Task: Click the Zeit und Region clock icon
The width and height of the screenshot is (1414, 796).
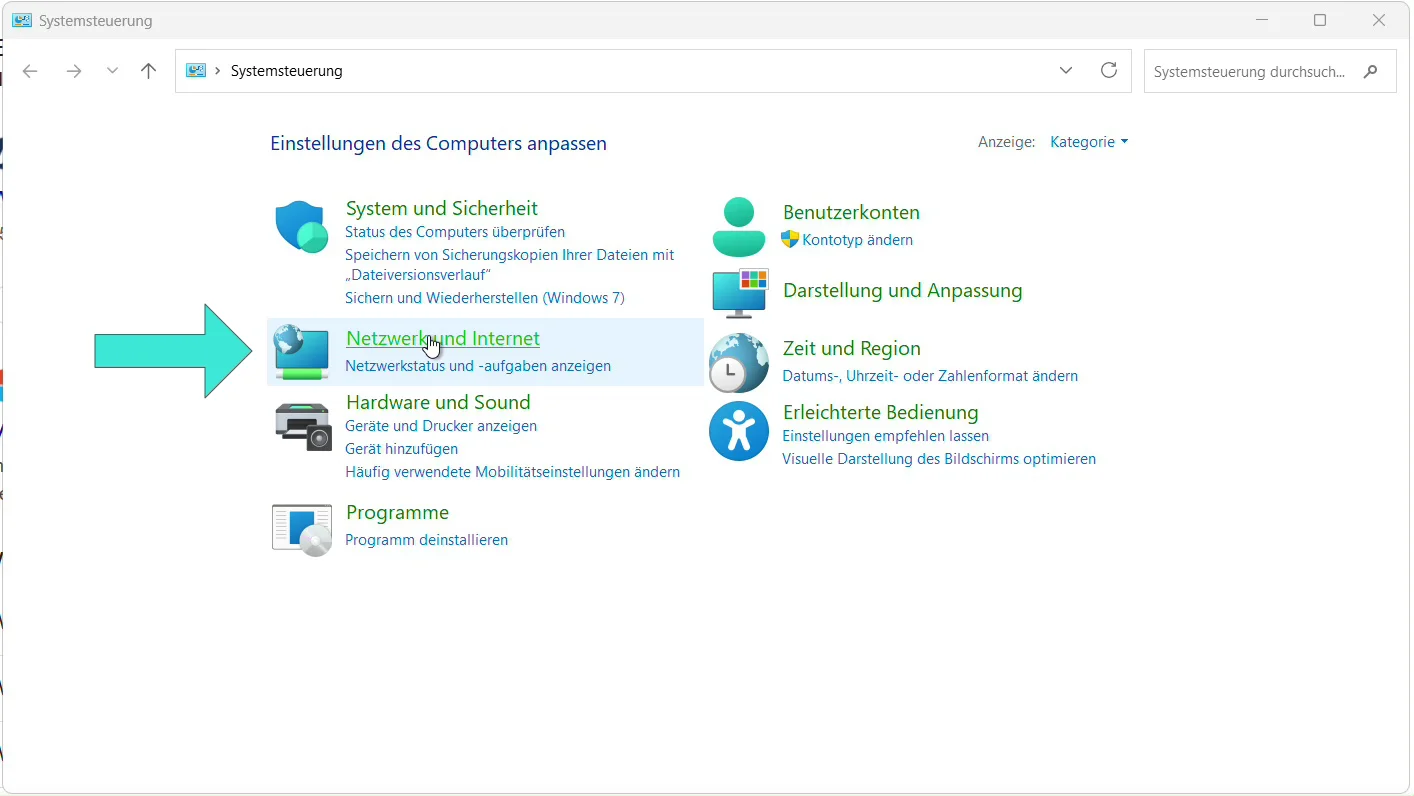Action: (x=739, y=363)
